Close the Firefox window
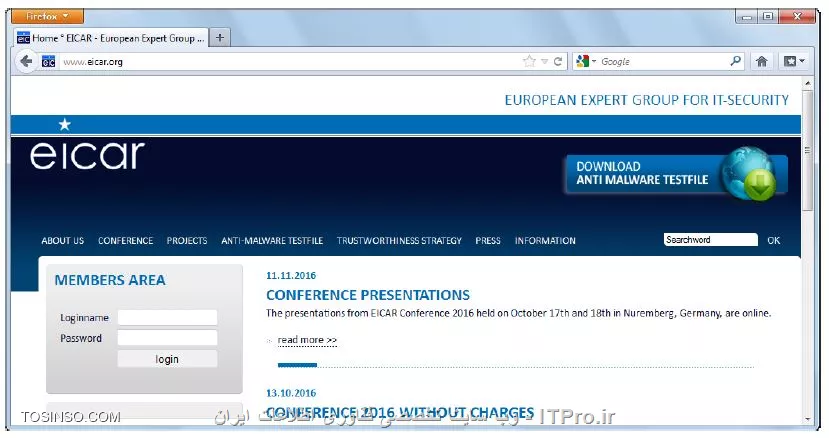829x438 pixels. [x=797, y=16]
